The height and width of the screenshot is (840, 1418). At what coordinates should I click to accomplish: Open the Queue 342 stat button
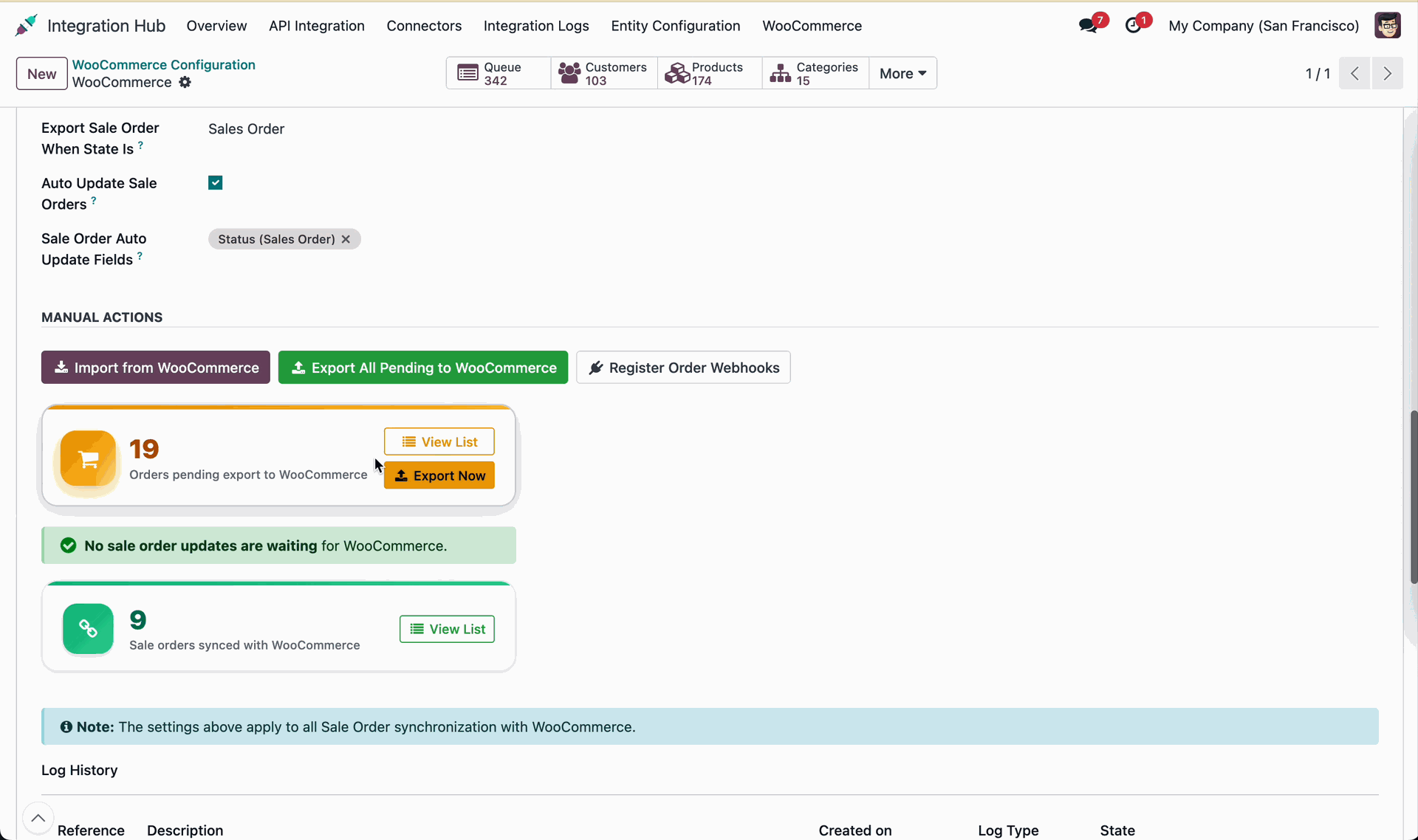tap(498, 73)
